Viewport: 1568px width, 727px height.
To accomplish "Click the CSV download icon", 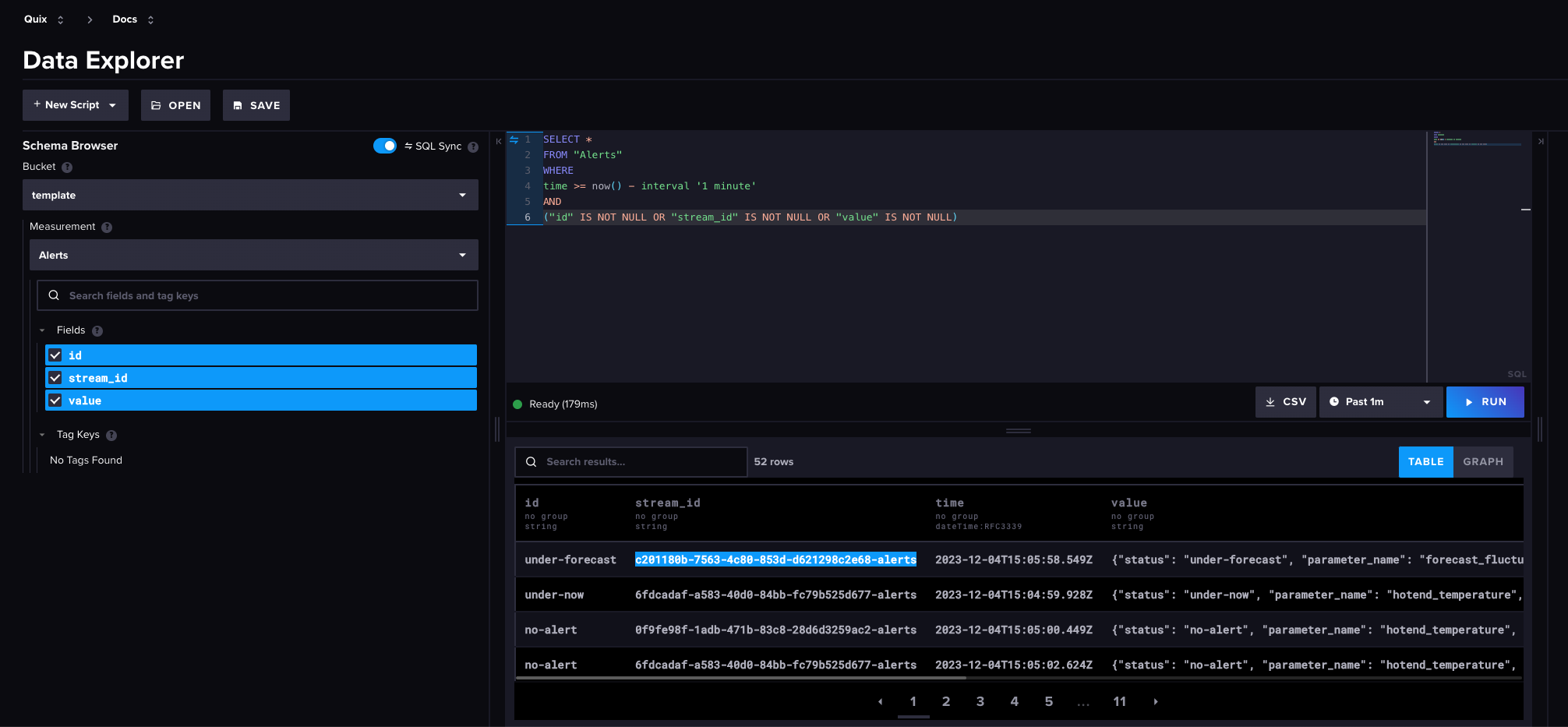I will pos(1269,401).
